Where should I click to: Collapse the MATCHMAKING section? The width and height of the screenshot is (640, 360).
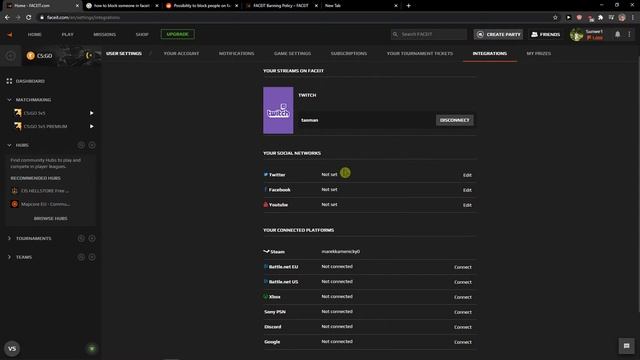click(9, 100)
